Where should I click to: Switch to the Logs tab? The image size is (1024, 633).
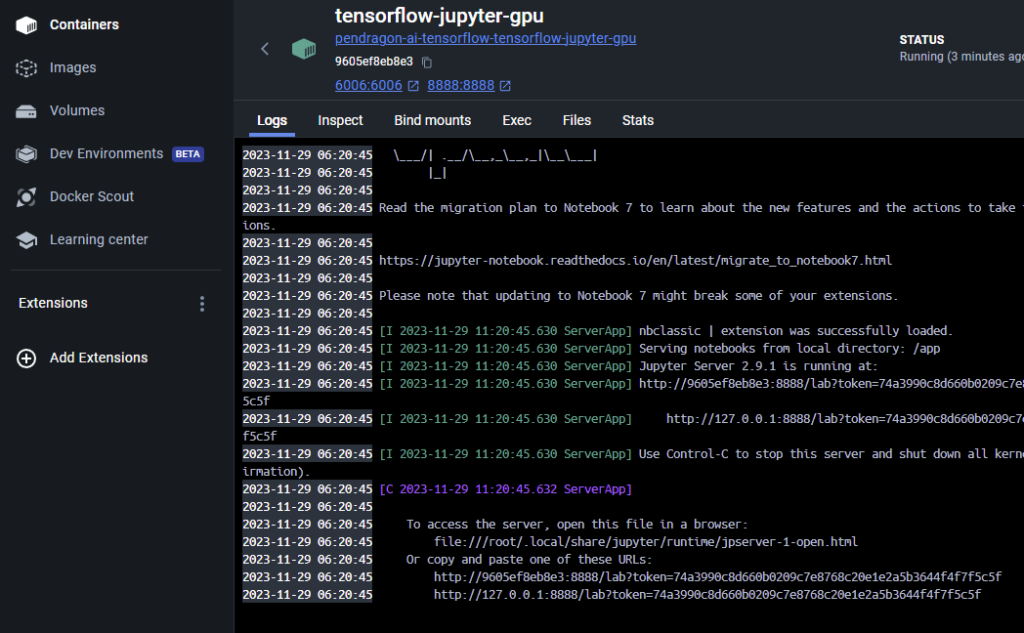(272, 120)
